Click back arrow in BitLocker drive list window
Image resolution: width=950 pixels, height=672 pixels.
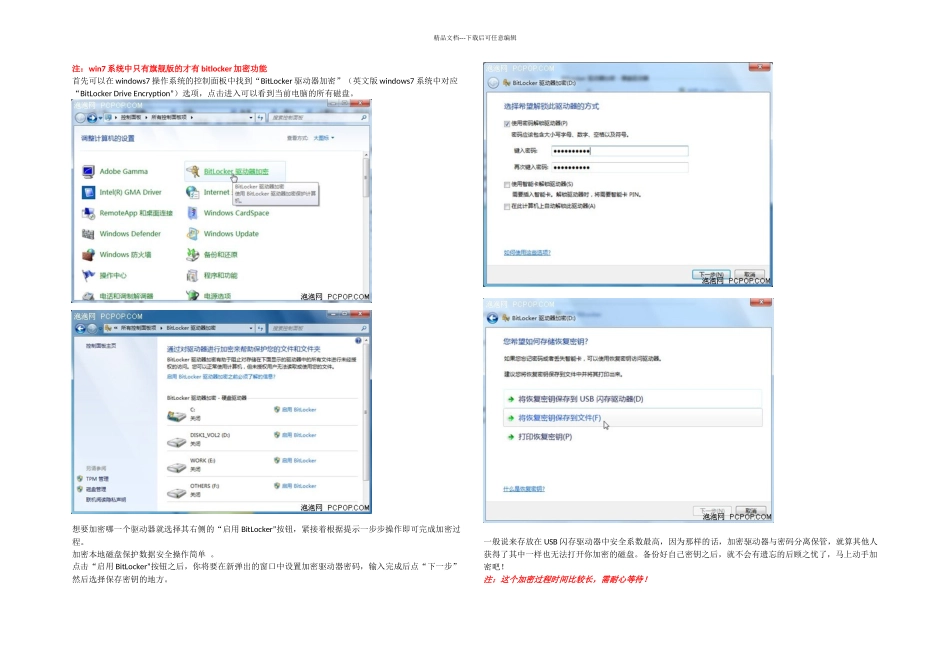[80, 328]
